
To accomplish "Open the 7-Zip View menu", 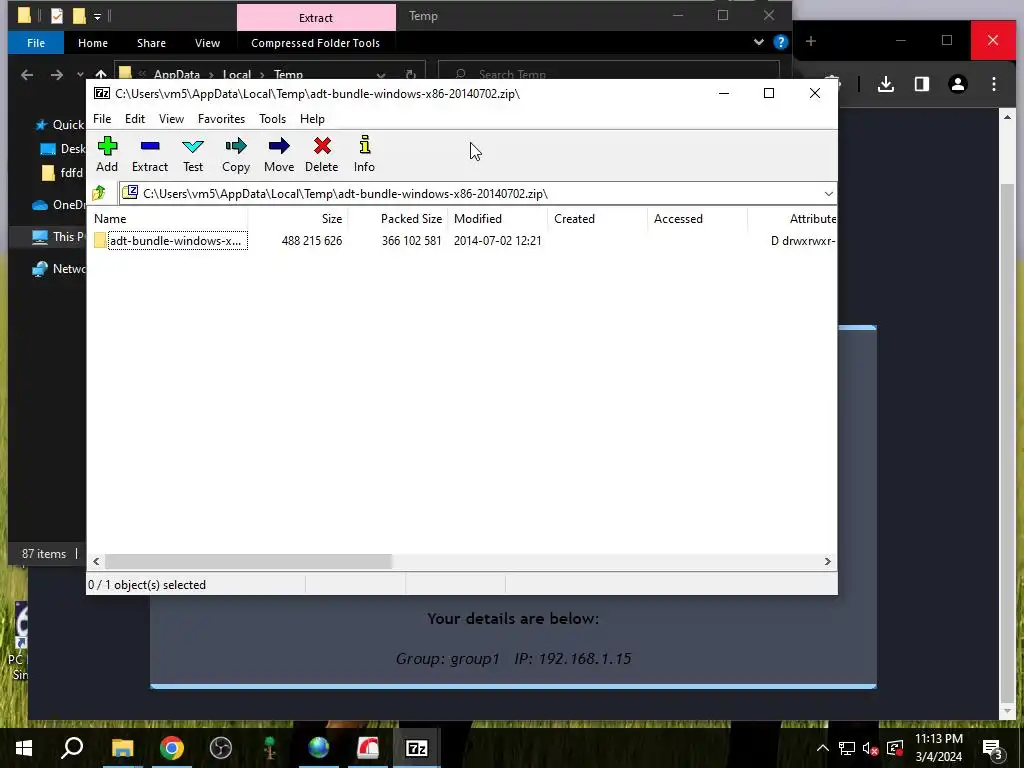I will click(x=171, y=119).
